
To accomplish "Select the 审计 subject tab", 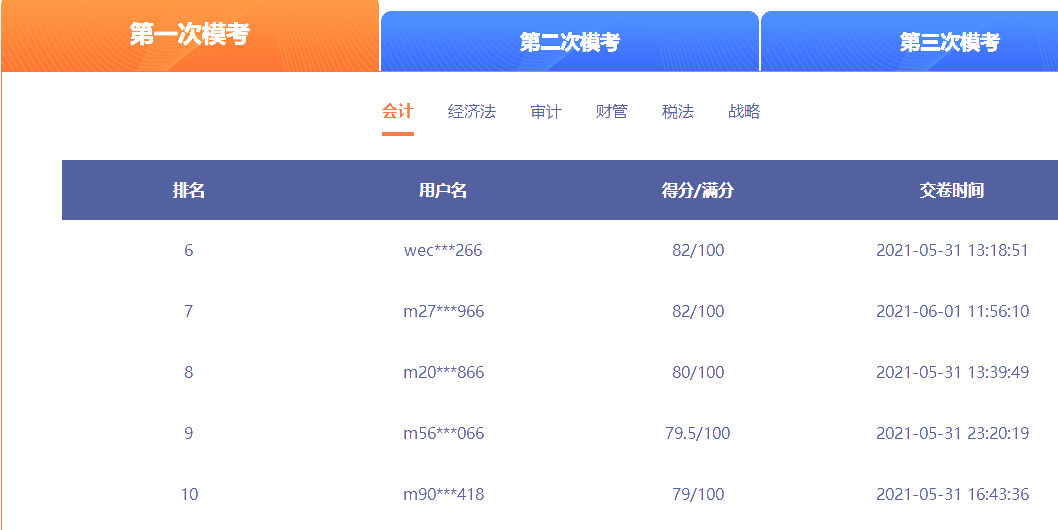I will [546, 111].
